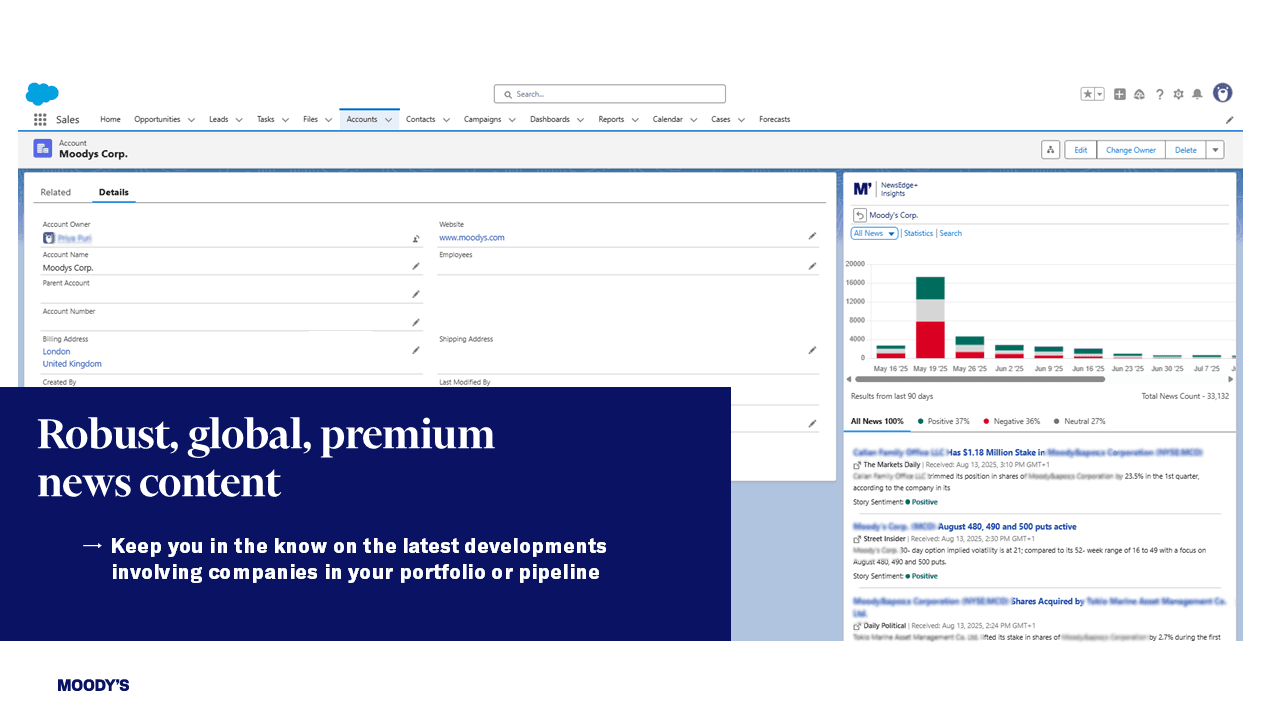Open the Daily Political external link icon

click(x=857, y=625)
